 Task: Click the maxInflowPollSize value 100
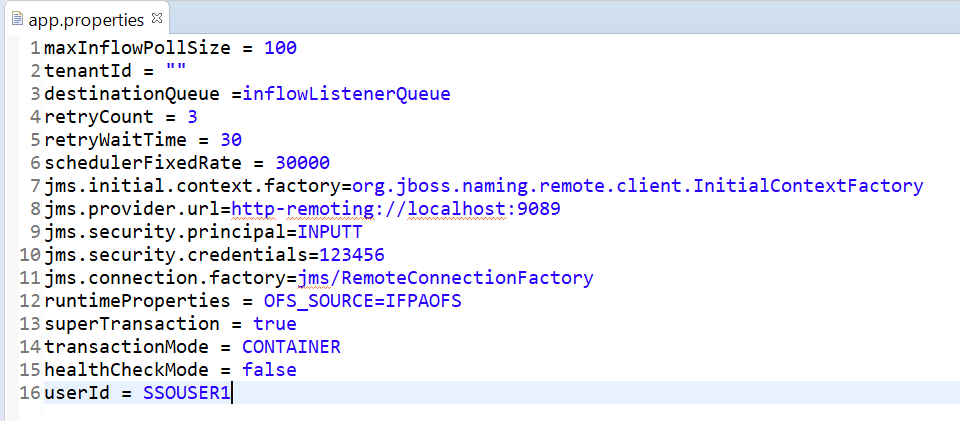(281, 48)
